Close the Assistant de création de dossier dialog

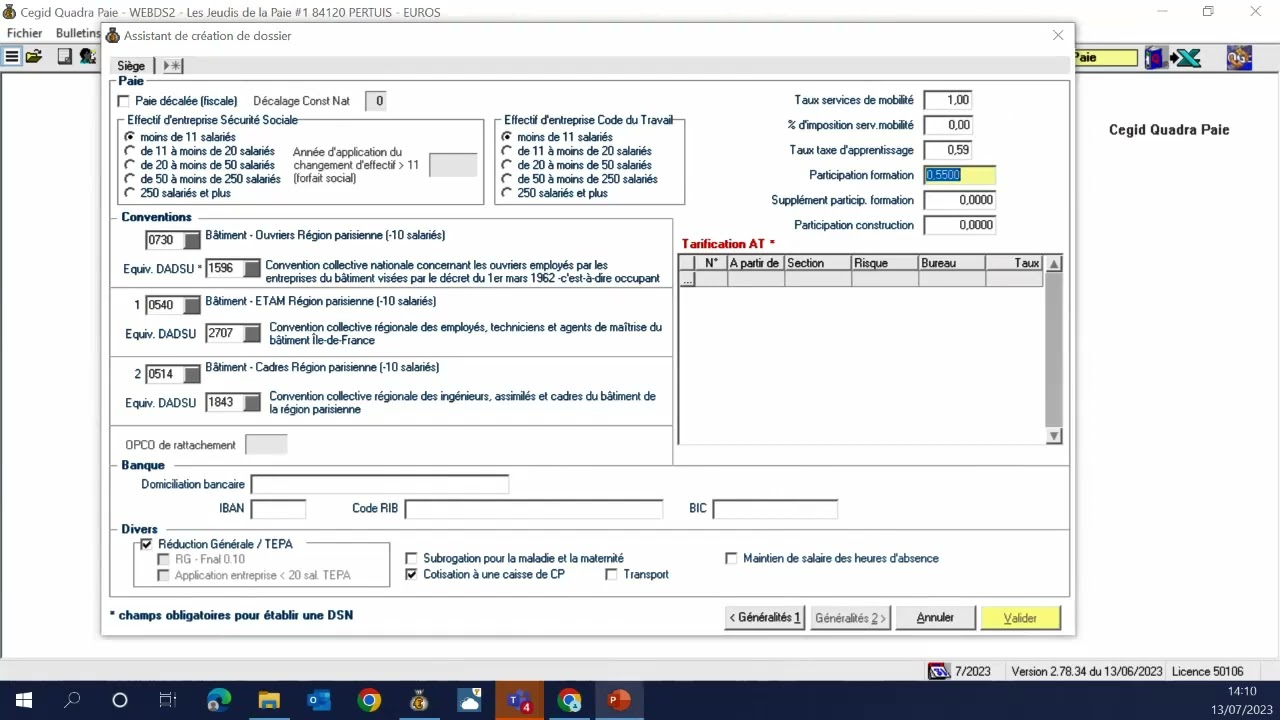[1058, 35]
